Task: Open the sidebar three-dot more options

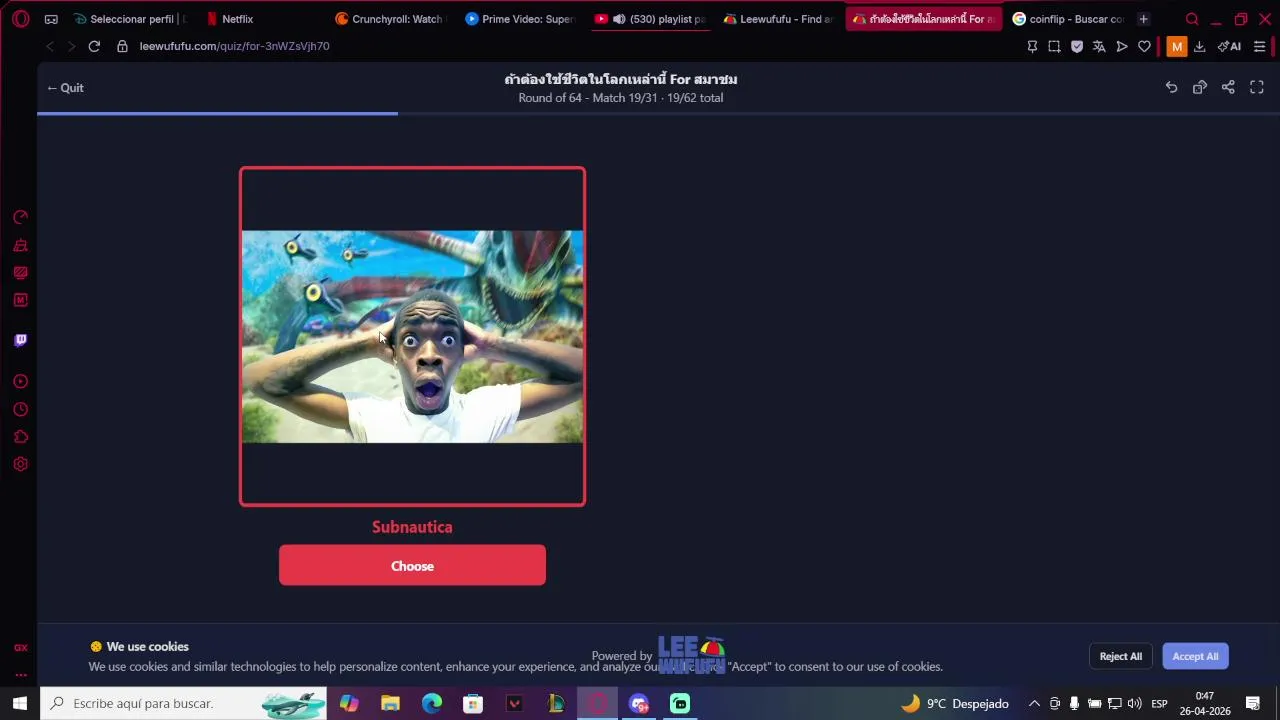Action: coord(20,675)
